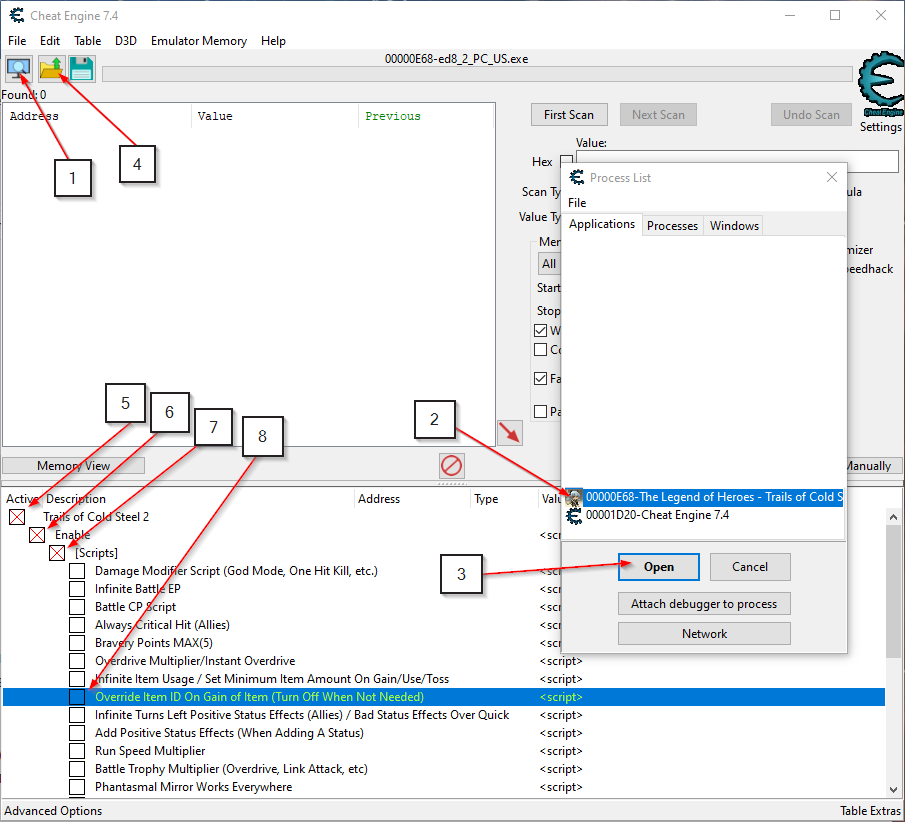Open the File menu in Cheat Engine
Image resolution: width=905 pixels, height=822 pixels.
click(x=17, y=41)
